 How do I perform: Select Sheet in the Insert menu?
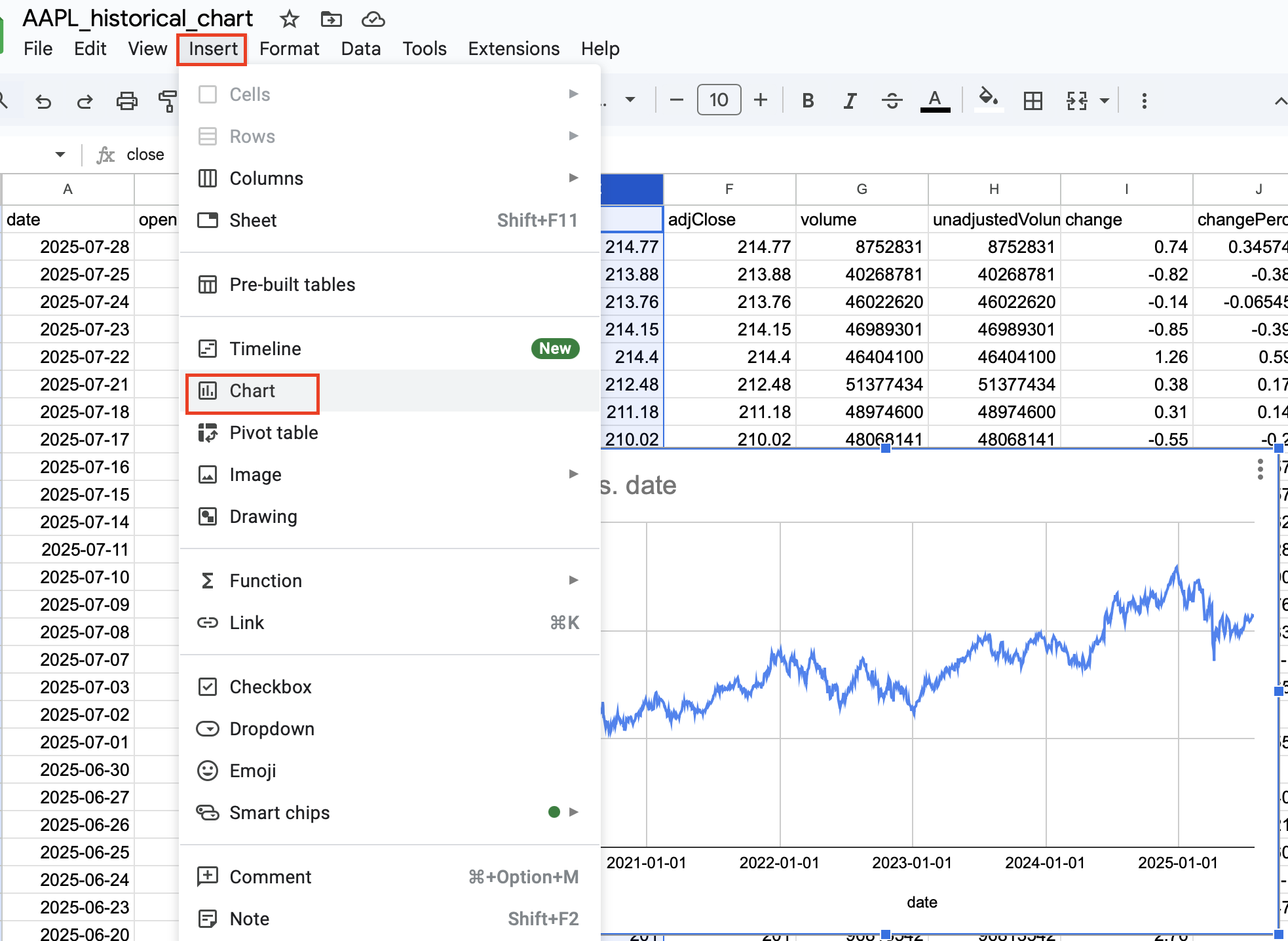click(390, 220)
